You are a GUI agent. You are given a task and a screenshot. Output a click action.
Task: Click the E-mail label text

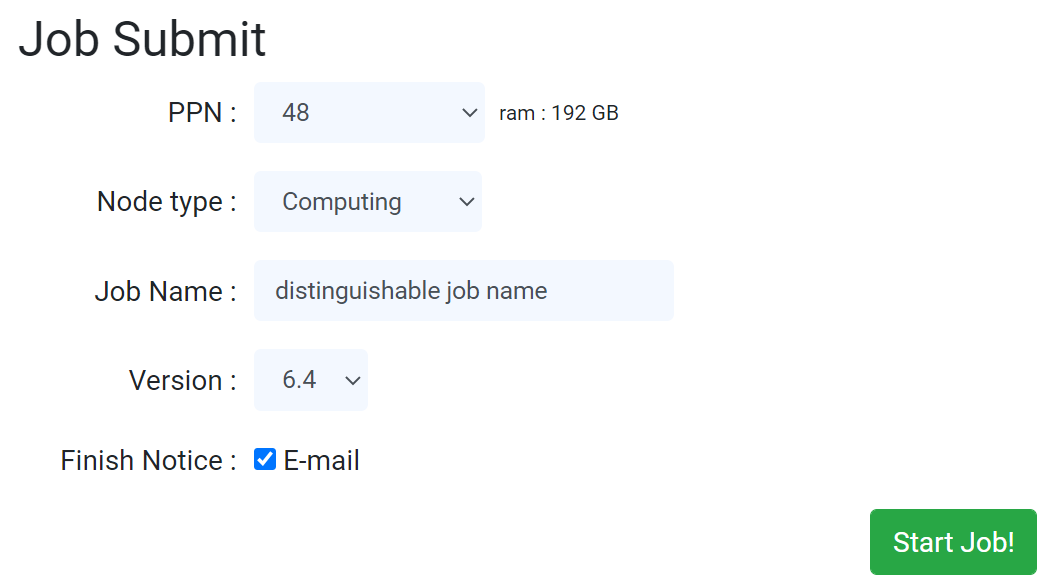coord(321,461)
